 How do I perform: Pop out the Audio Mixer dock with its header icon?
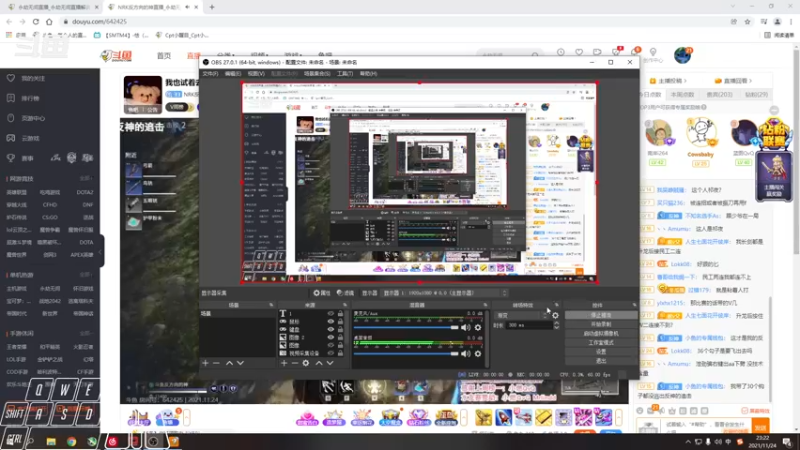click(485, 305)
